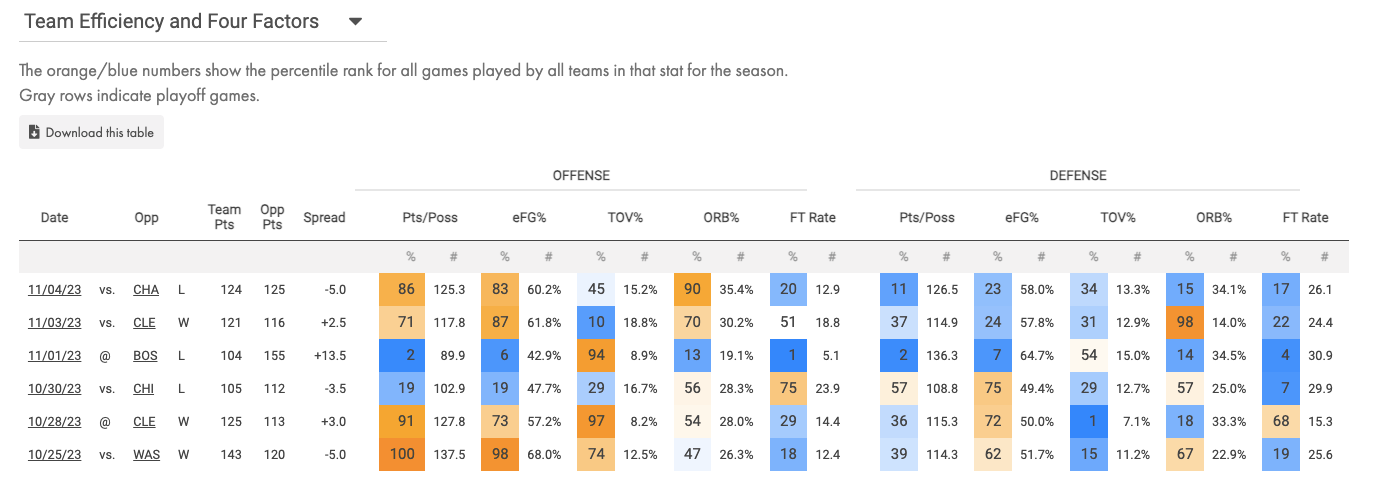The height and width of the screenshot is (482, 1373).
Task: Click the download icon beside Download this table
Action: point(34,132)
